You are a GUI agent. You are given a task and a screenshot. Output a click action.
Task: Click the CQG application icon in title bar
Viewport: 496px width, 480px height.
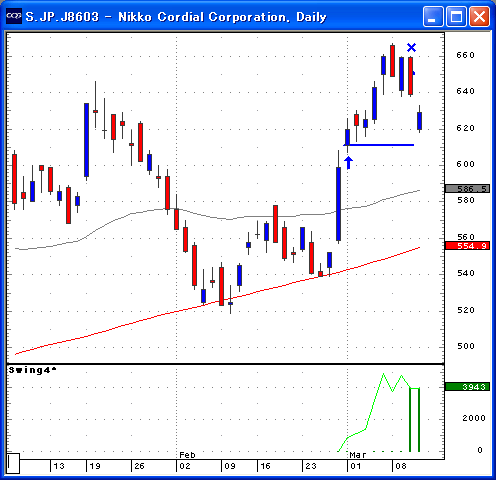pos(14,16)
